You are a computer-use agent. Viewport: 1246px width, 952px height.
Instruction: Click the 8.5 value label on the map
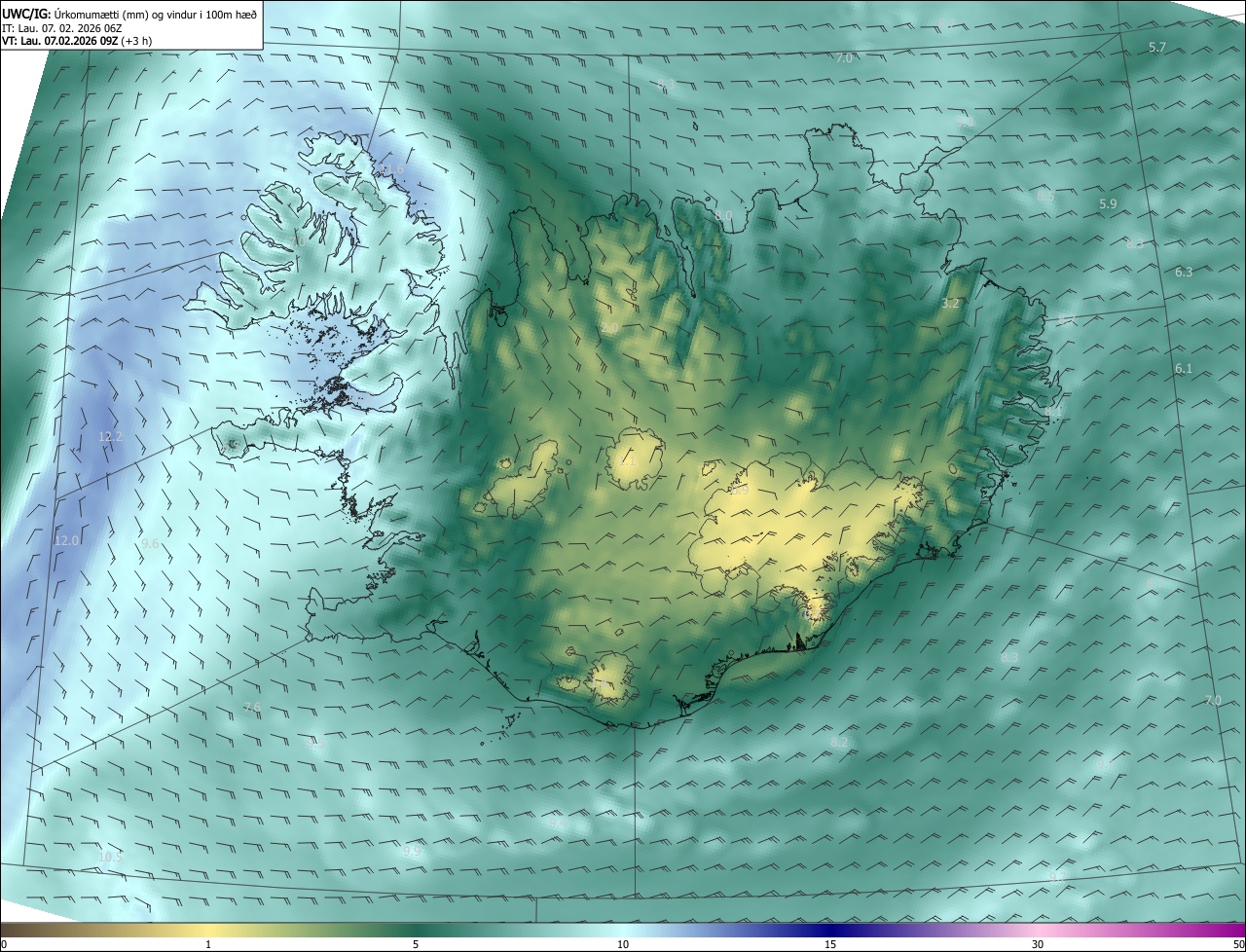(x=1045, y=197)
